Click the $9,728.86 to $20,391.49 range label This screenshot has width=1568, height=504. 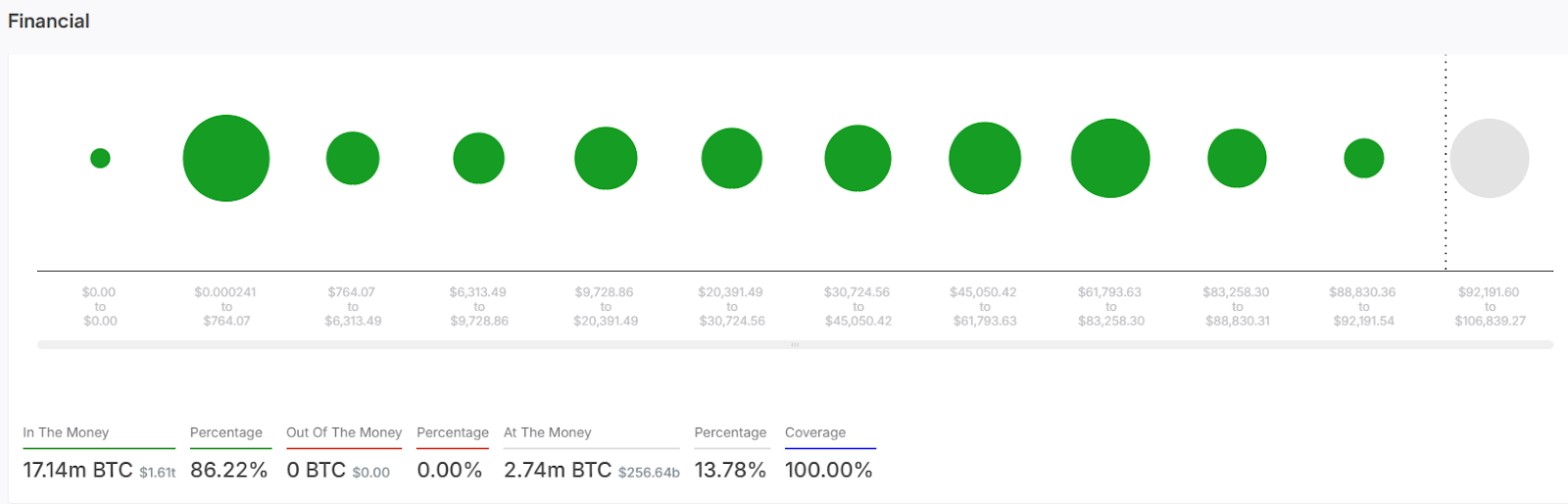click(x=606, y=306)
